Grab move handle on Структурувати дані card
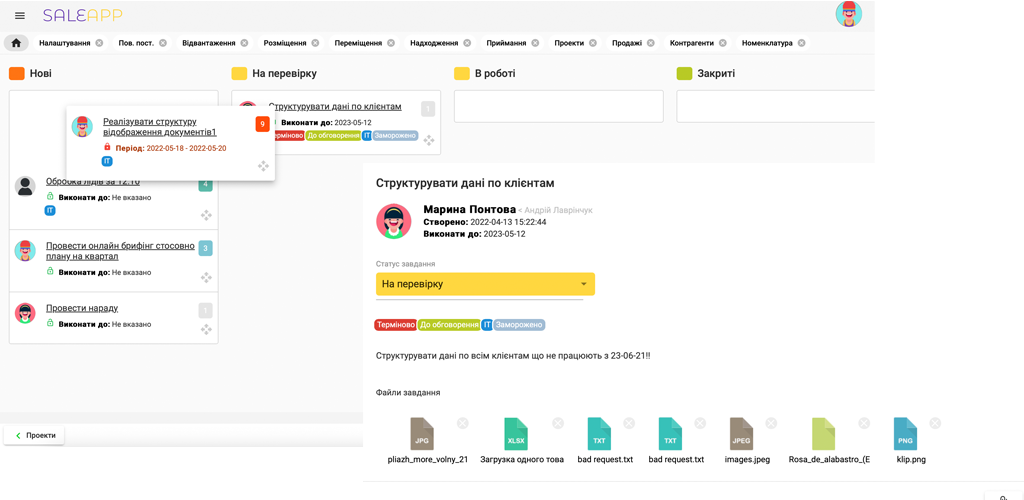This screenshot has width=1024, height=500. [x=429, y=140]
